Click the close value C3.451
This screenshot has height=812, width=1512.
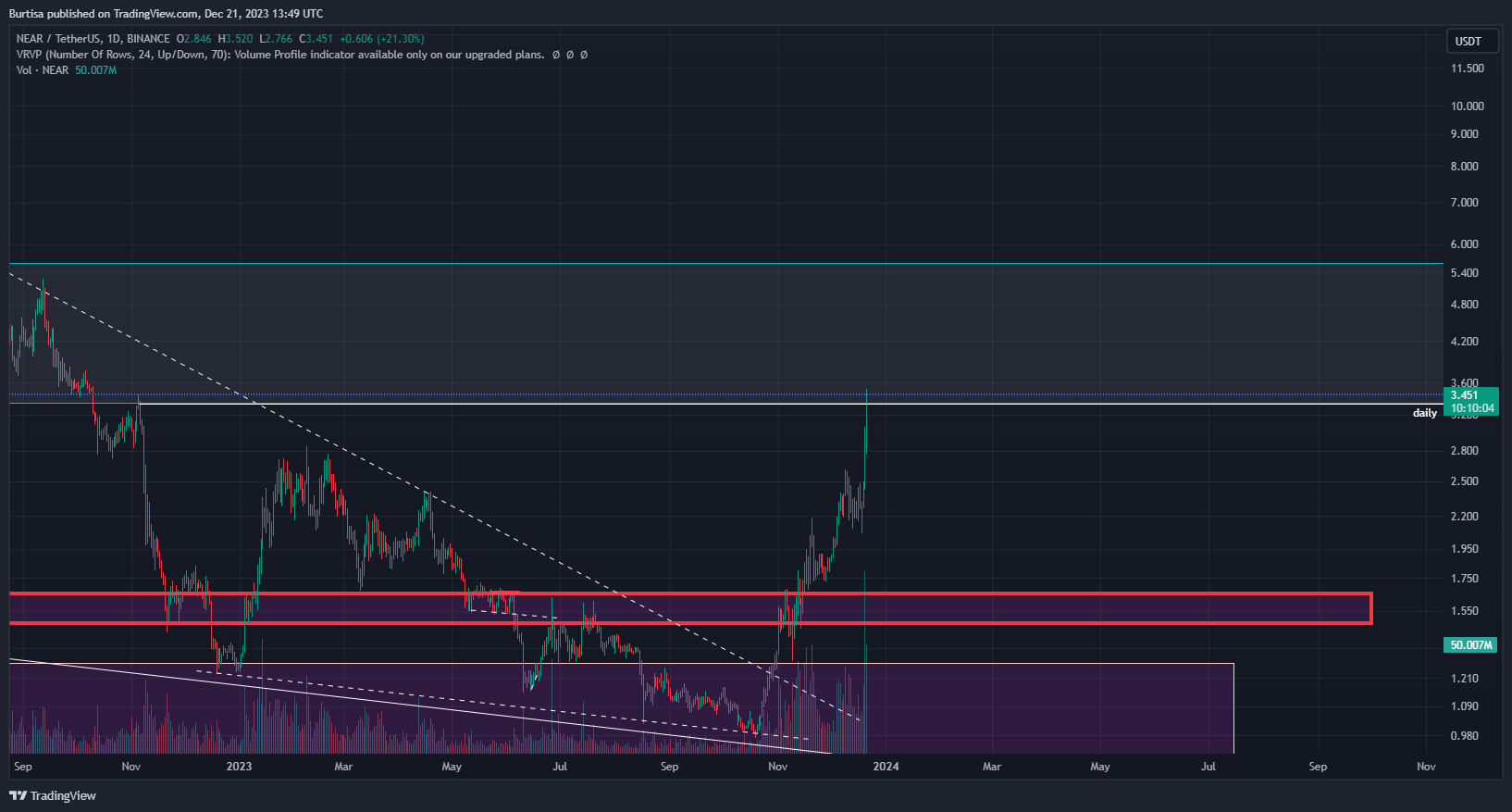coord(316,39)
